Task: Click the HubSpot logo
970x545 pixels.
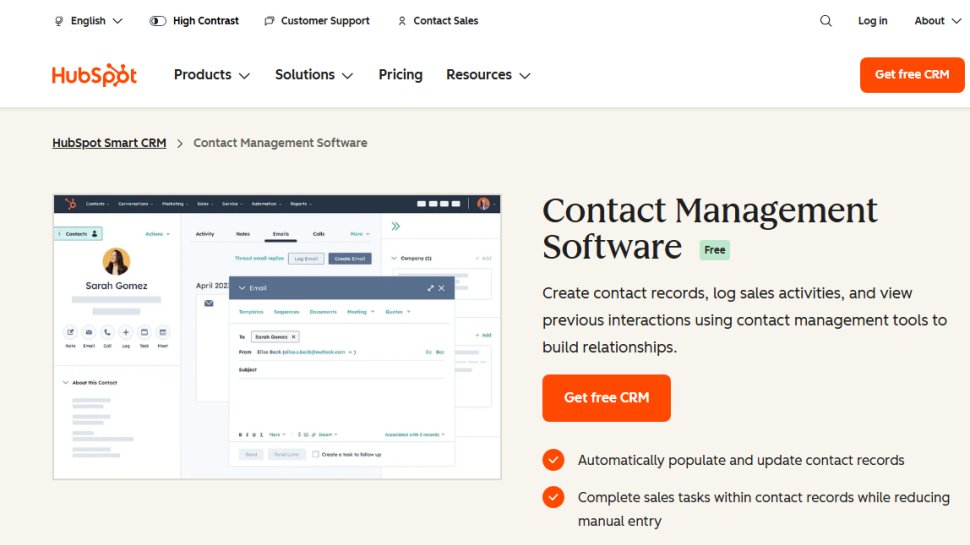Action: click(x=95, y=75)
